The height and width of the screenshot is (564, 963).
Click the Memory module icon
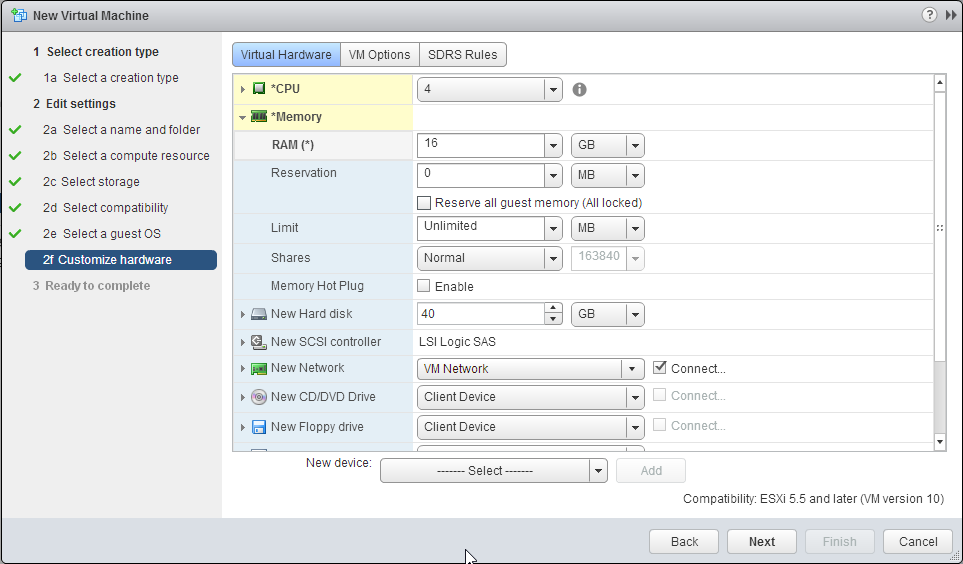tap(259, 116)
